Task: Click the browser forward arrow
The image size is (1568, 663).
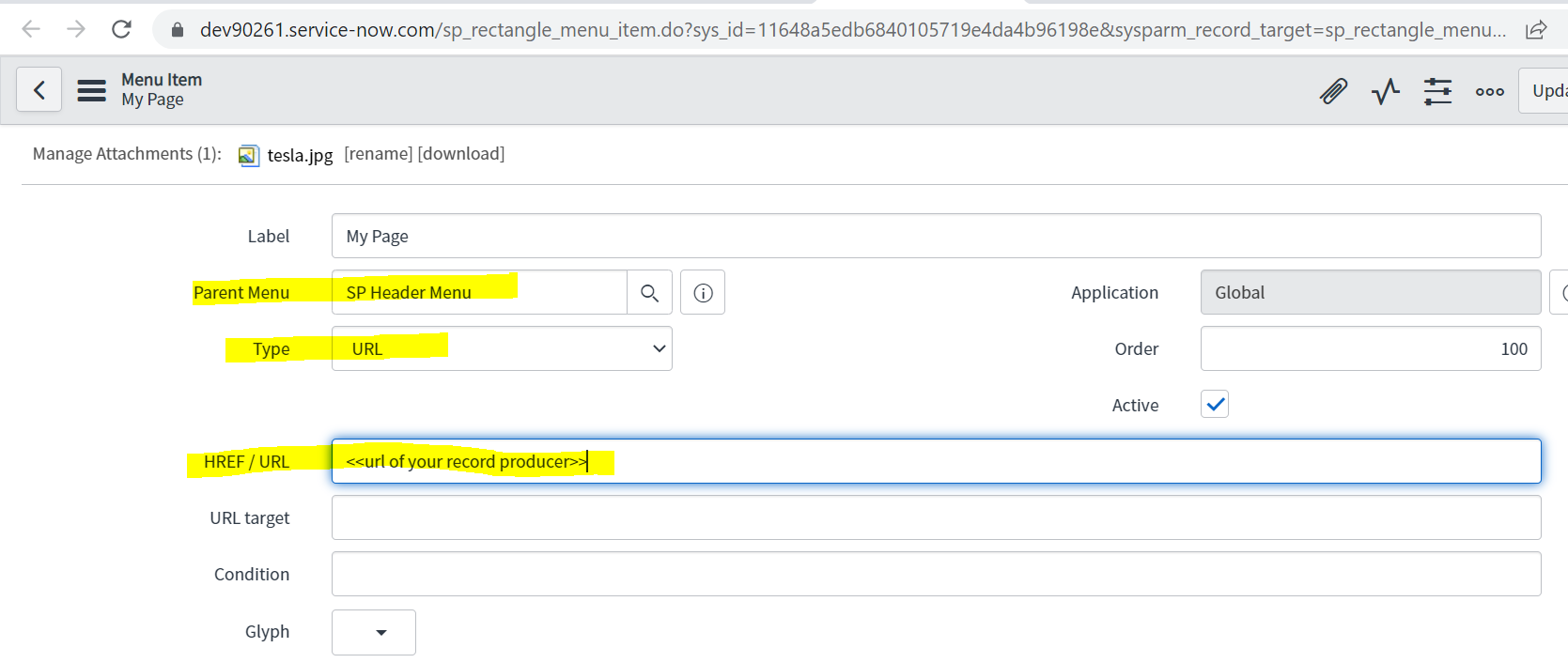Action: coord(76,29)
